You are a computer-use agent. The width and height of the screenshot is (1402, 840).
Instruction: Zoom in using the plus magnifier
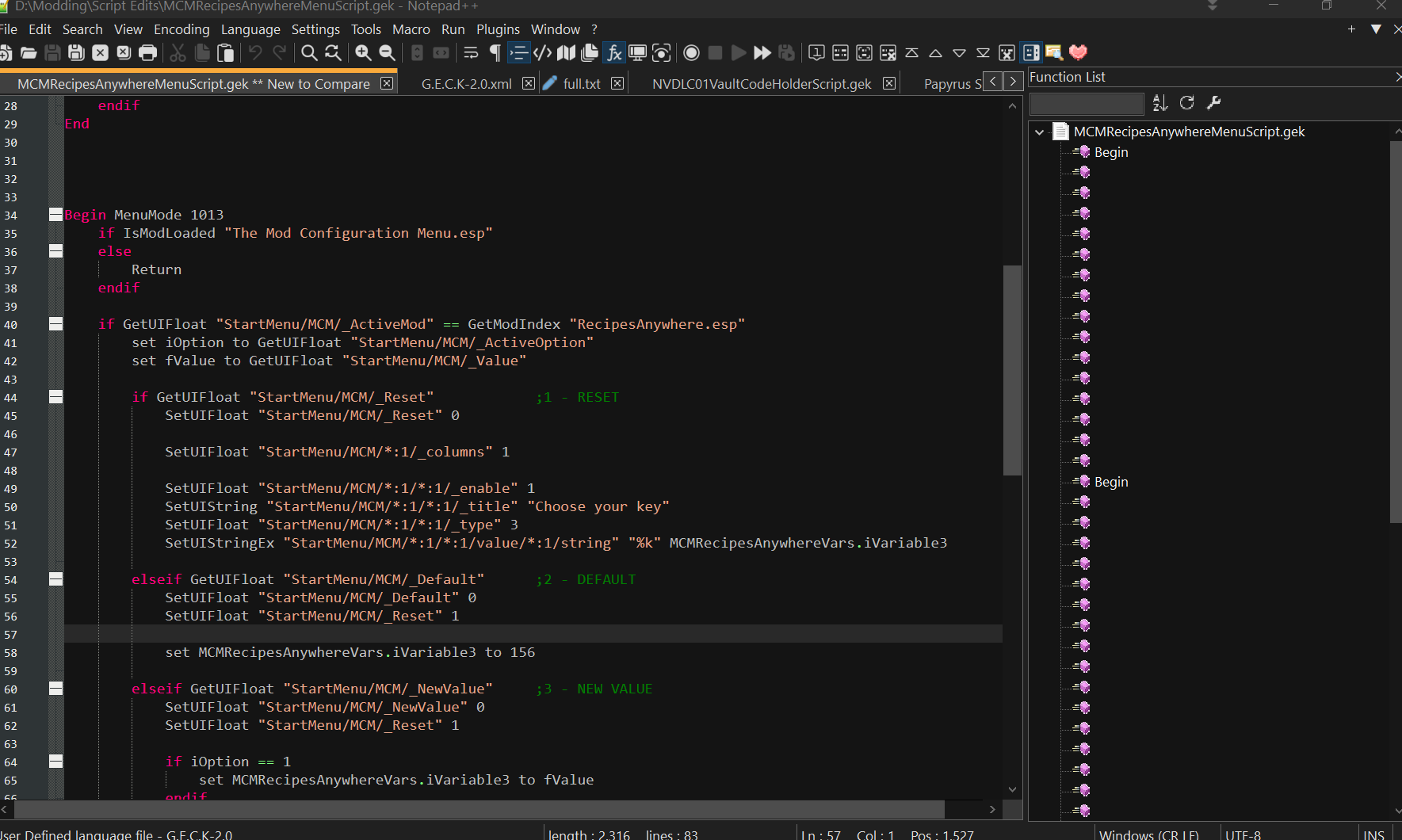(363, 53)
